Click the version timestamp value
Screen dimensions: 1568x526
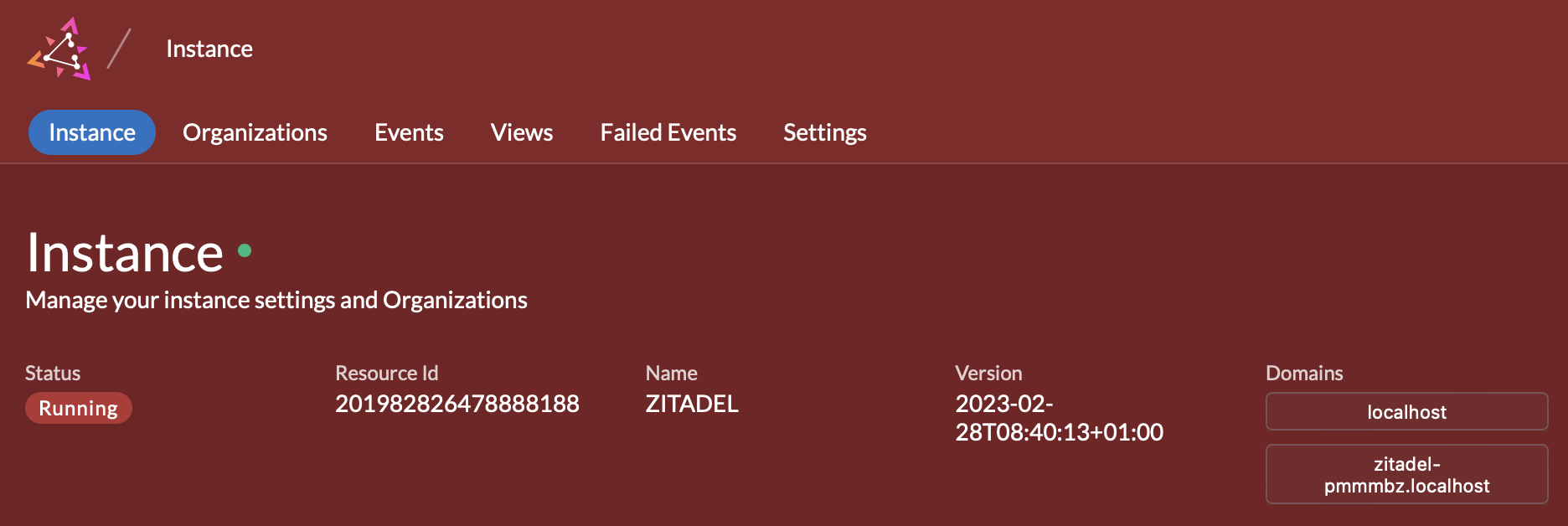coord(1059,418)
